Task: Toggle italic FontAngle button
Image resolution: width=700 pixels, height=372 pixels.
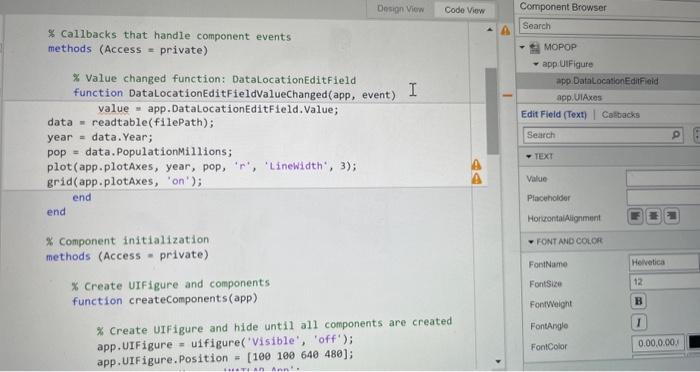Action: point(639,322)
